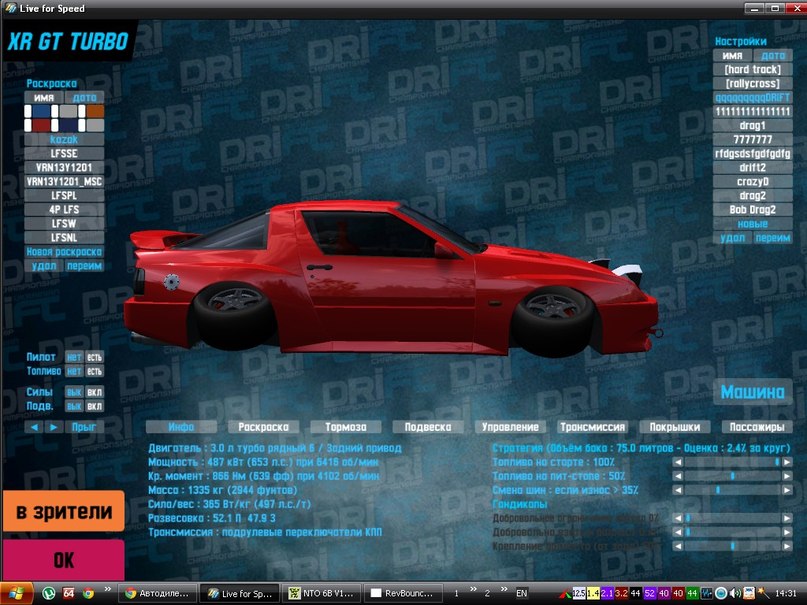Turn Подв. to вкл
This screenshot has height=605, width=807.
(x=94, y=406)
